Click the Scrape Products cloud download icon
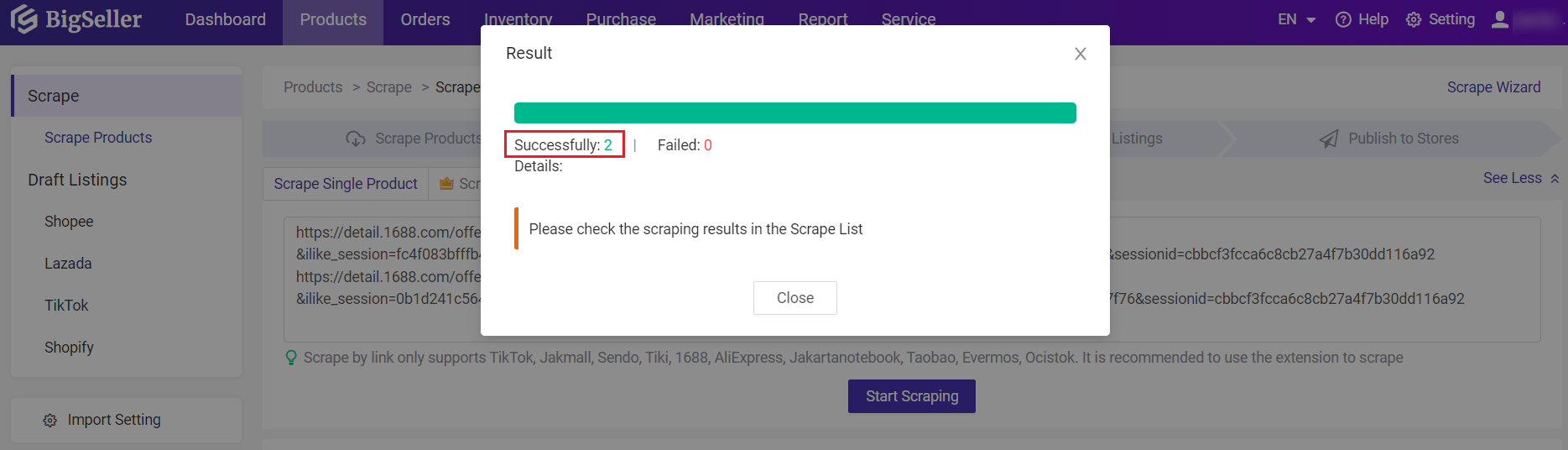Viewport: 1568px width, 450px height. coord(356,139)
